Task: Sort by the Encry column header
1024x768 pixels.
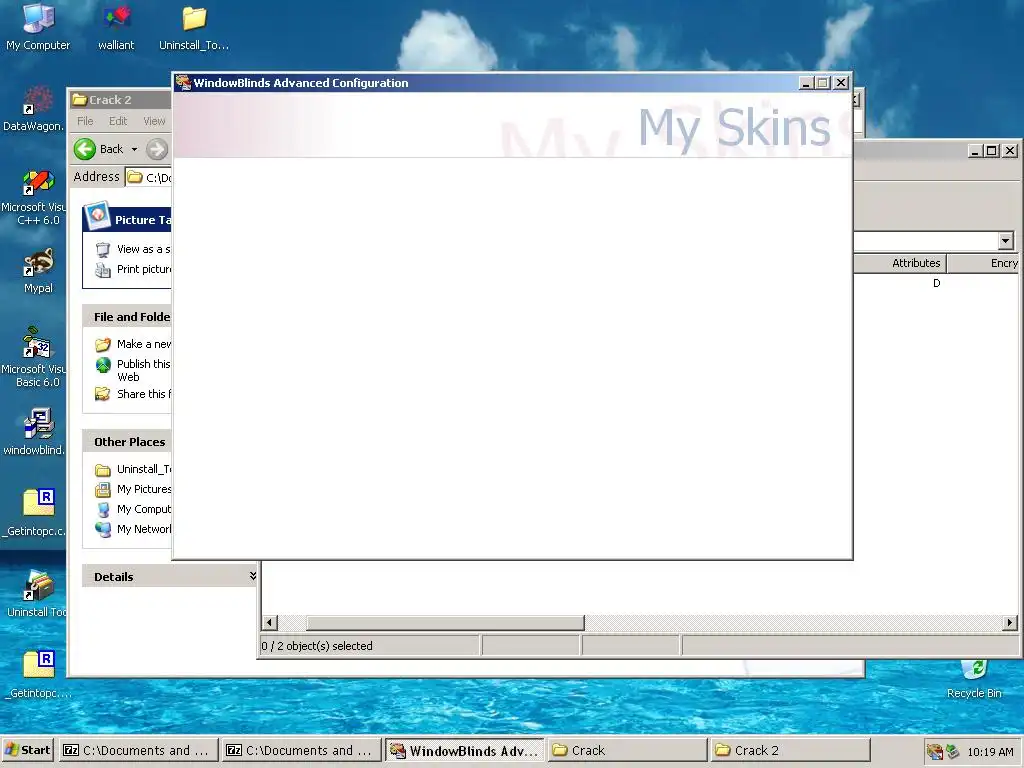Action: (x=983, y=263)
